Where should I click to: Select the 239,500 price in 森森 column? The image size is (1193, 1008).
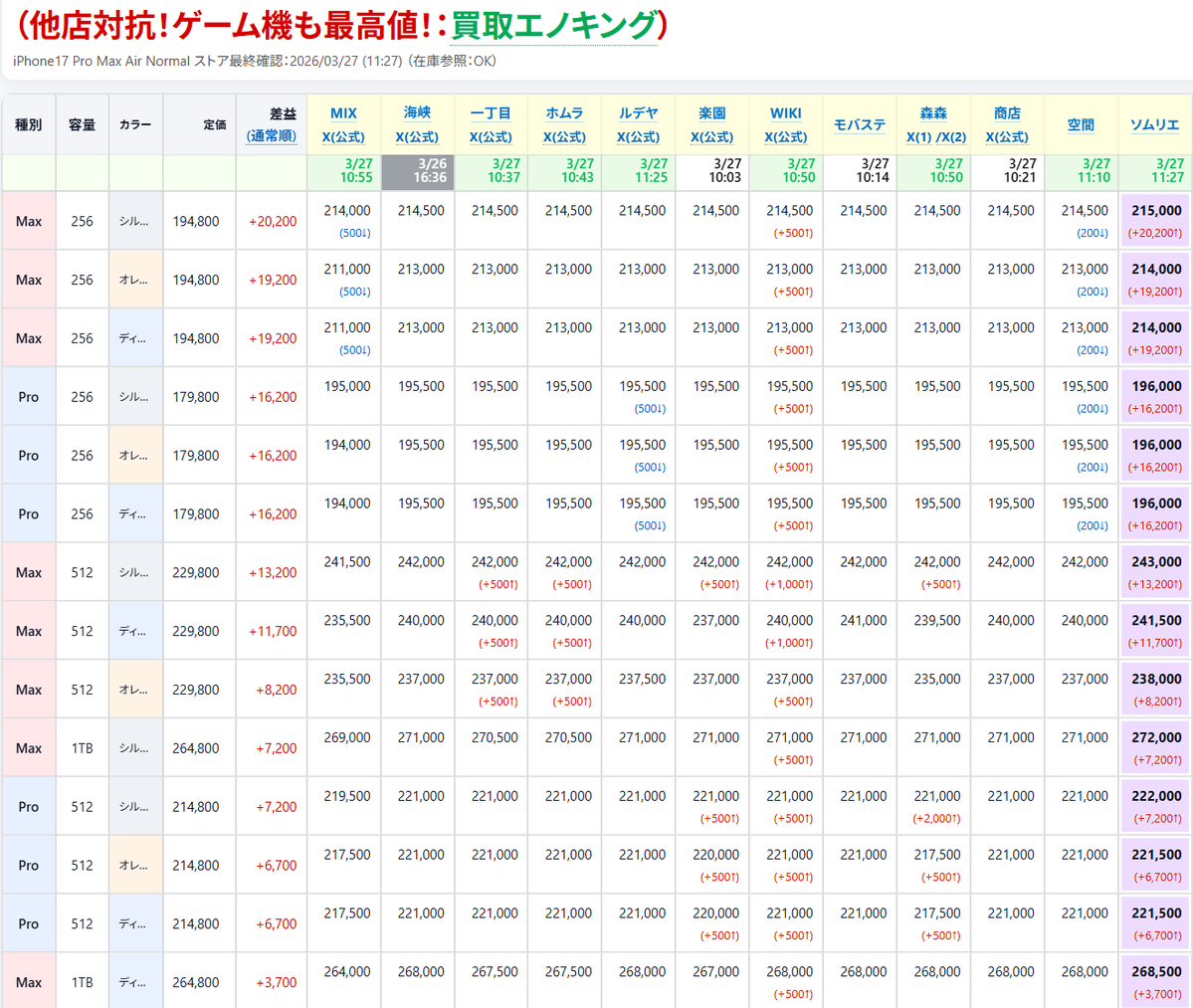point(937,621)
